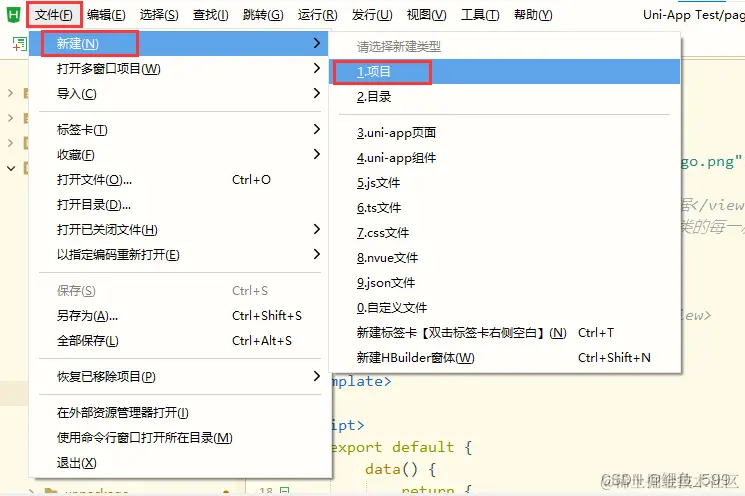745x496 pixels.
Task: Select 2.目录 in the new submenu
Action: pos(505,97)
